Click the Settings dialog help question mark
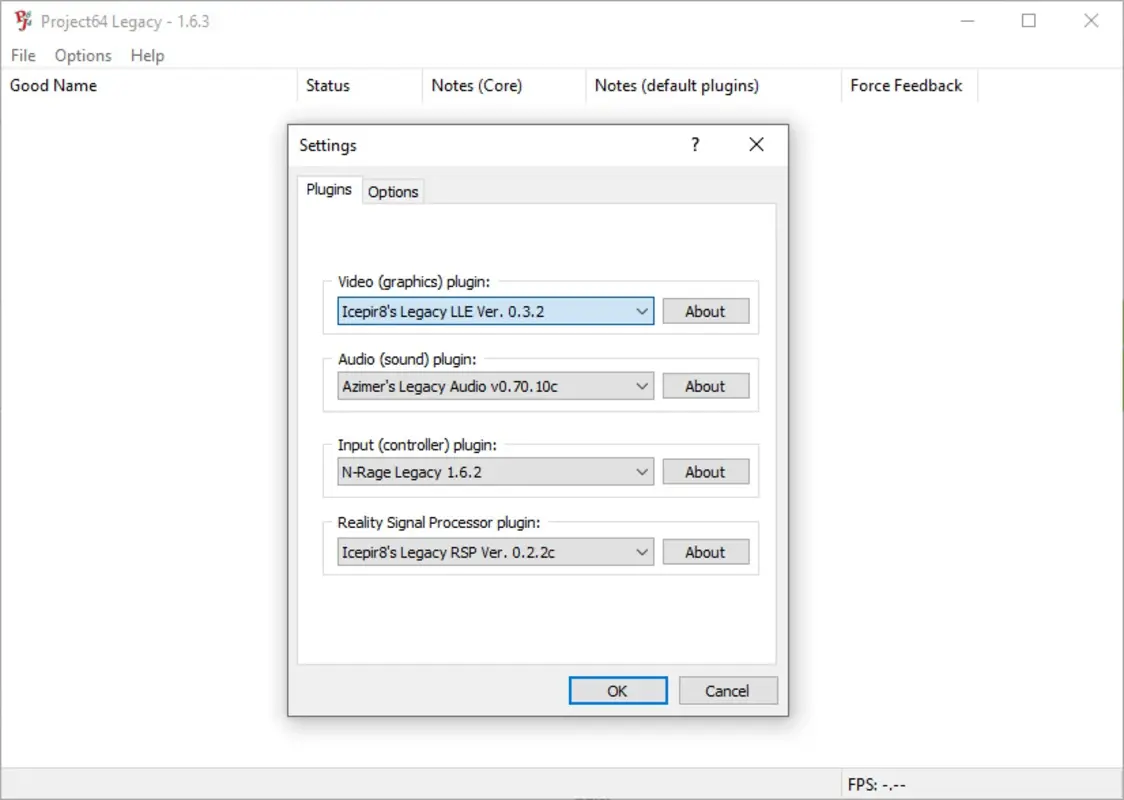Screen dimensions: 1124x800 (x=695, y=145)
